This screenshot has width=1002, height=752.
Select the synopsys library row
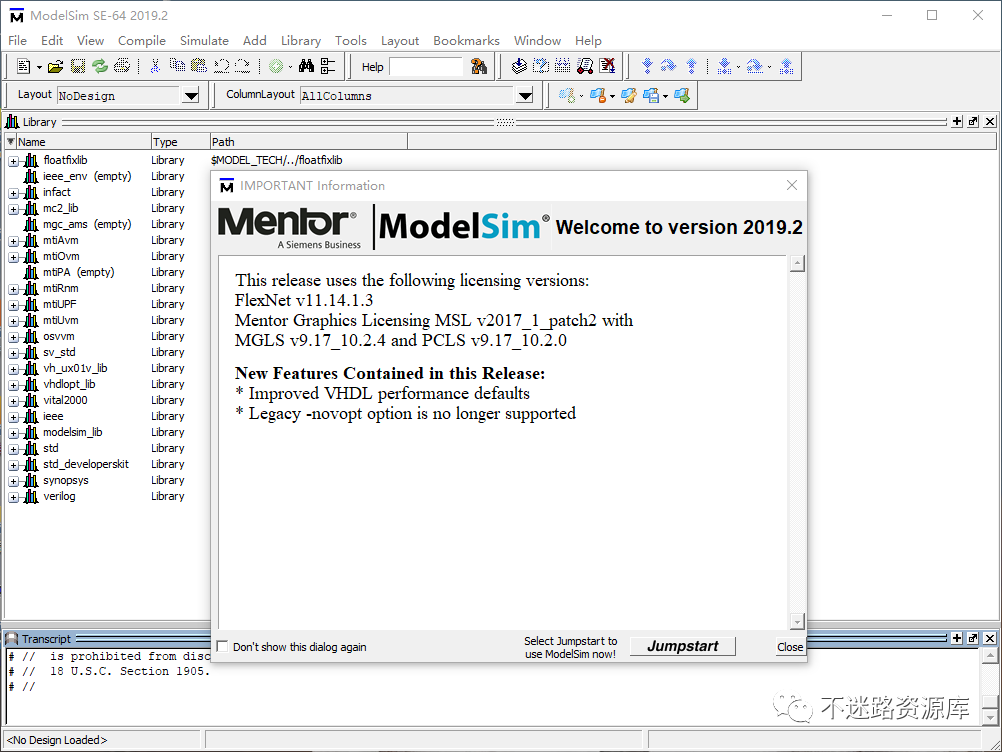[66, 480]
